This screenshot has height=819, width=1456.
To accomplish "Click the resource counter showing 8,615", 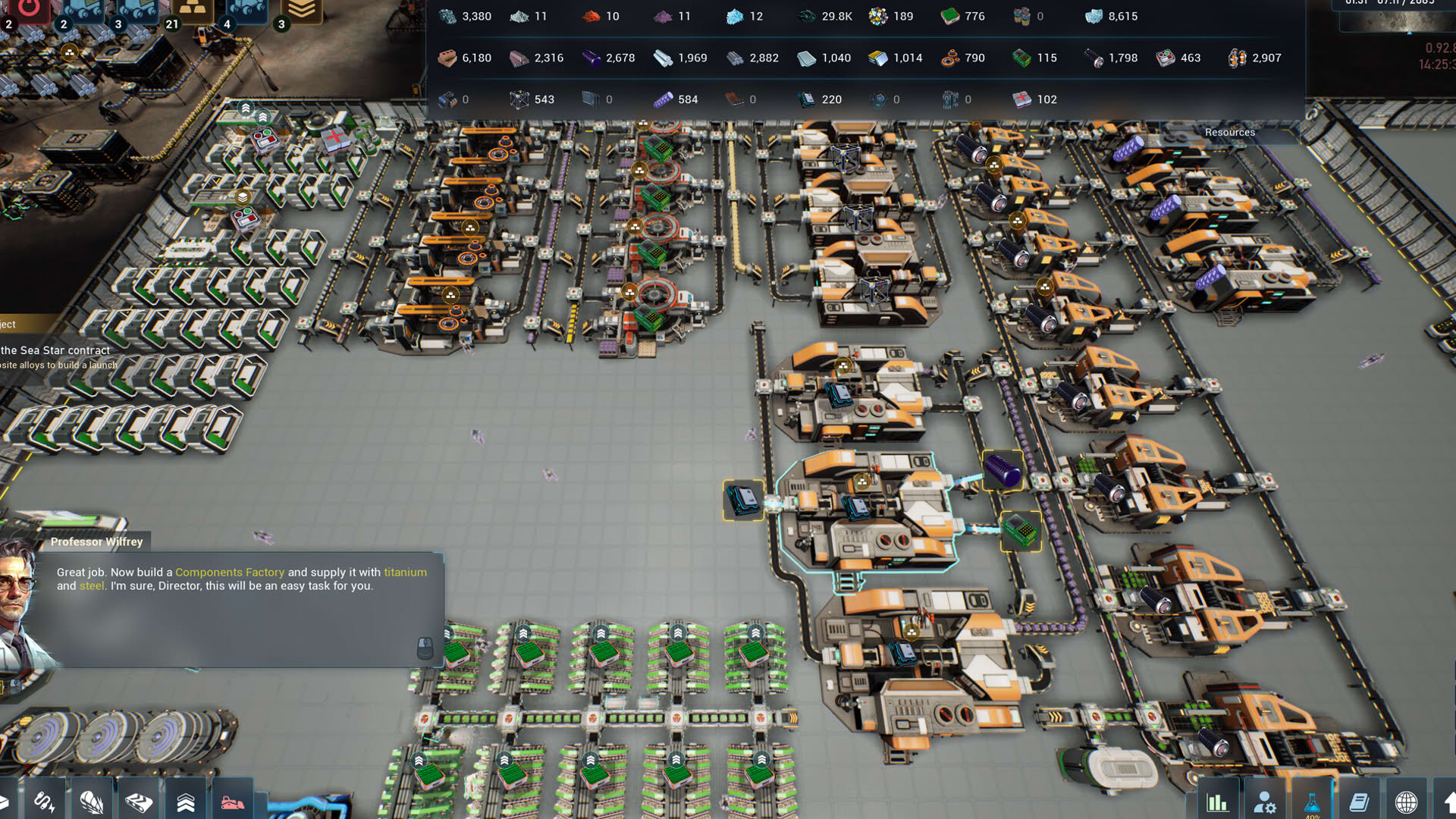I will pos(1111,16).
